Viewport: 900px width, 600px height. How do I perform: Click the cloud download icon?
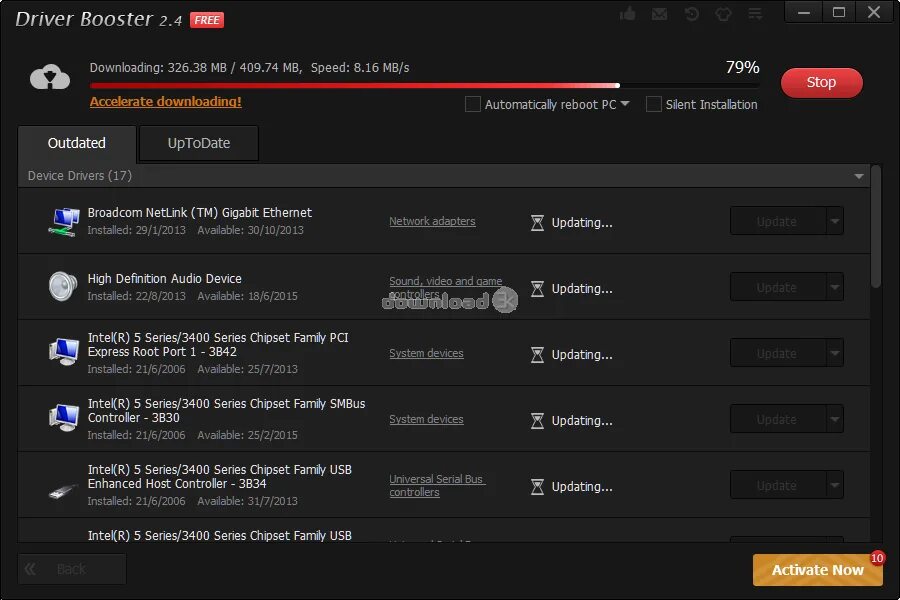pyautogui.click(x=50, y=77)
